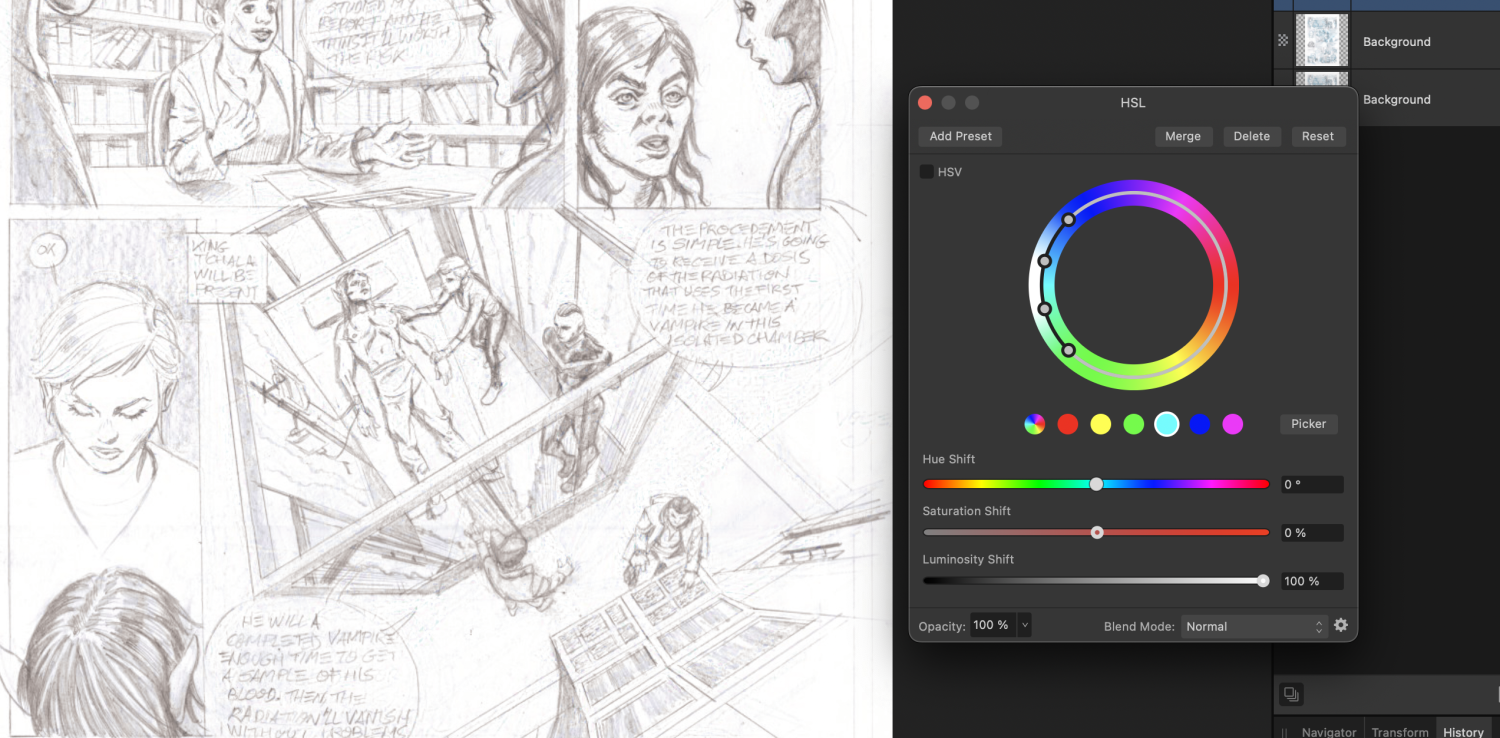Select the cyan colour channel swatch
1500x738 pixels.
click(1167, 424)
